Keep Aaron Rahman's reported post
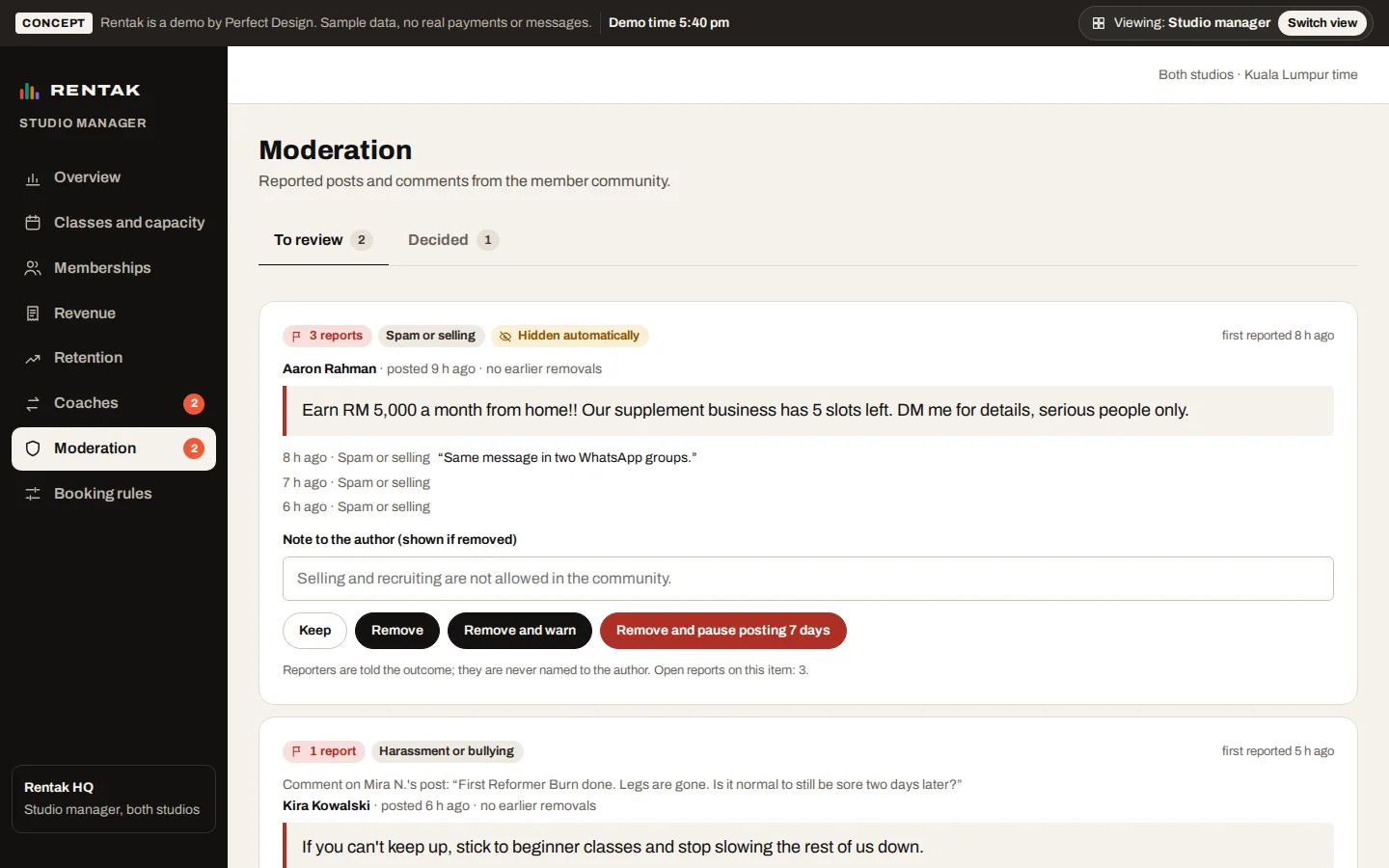Image resolution: width=1389 pixels, height=868 pixels. click(x=314, y=631)
